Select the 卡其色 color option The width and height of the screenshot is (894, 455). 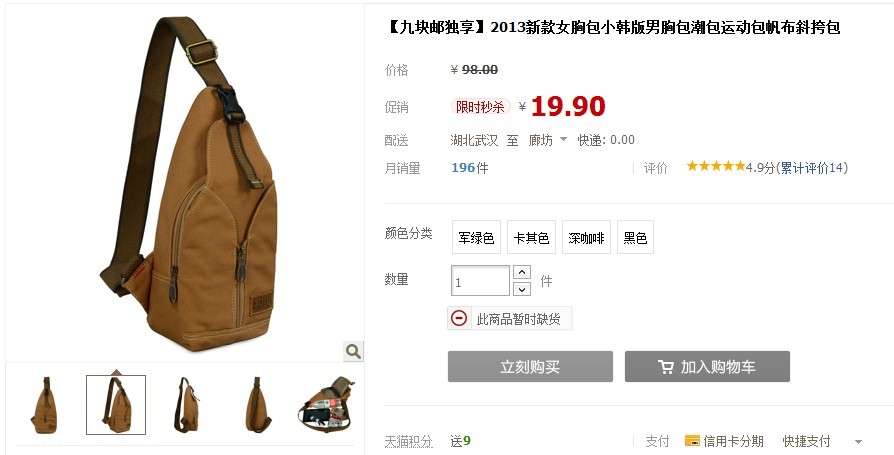(531, 237)
